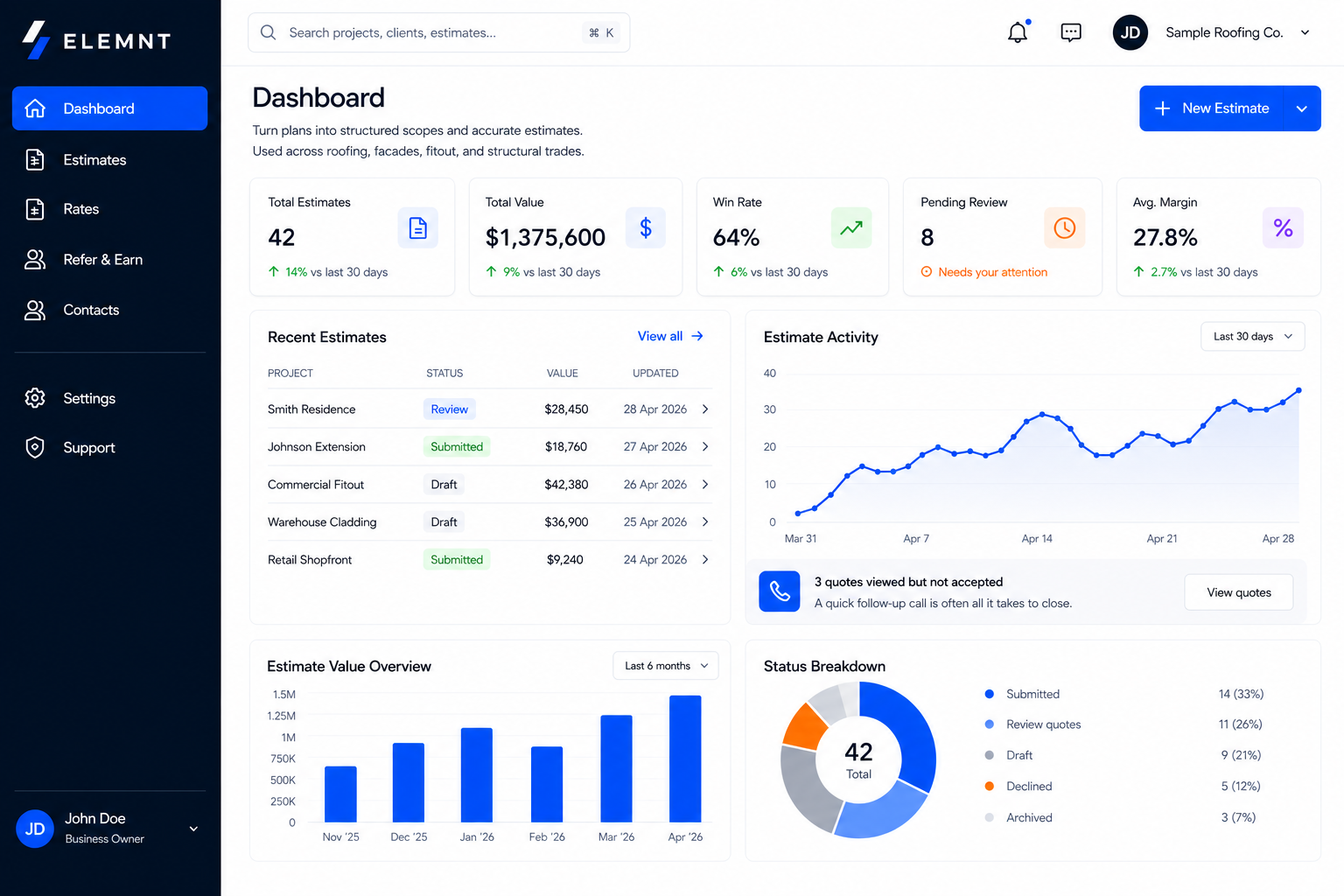The width and height of the screenshot is (1344, 896).
Task: Expand the Last 30 days dropdown
Action: pyautogui.click(x=1252, y=336)
